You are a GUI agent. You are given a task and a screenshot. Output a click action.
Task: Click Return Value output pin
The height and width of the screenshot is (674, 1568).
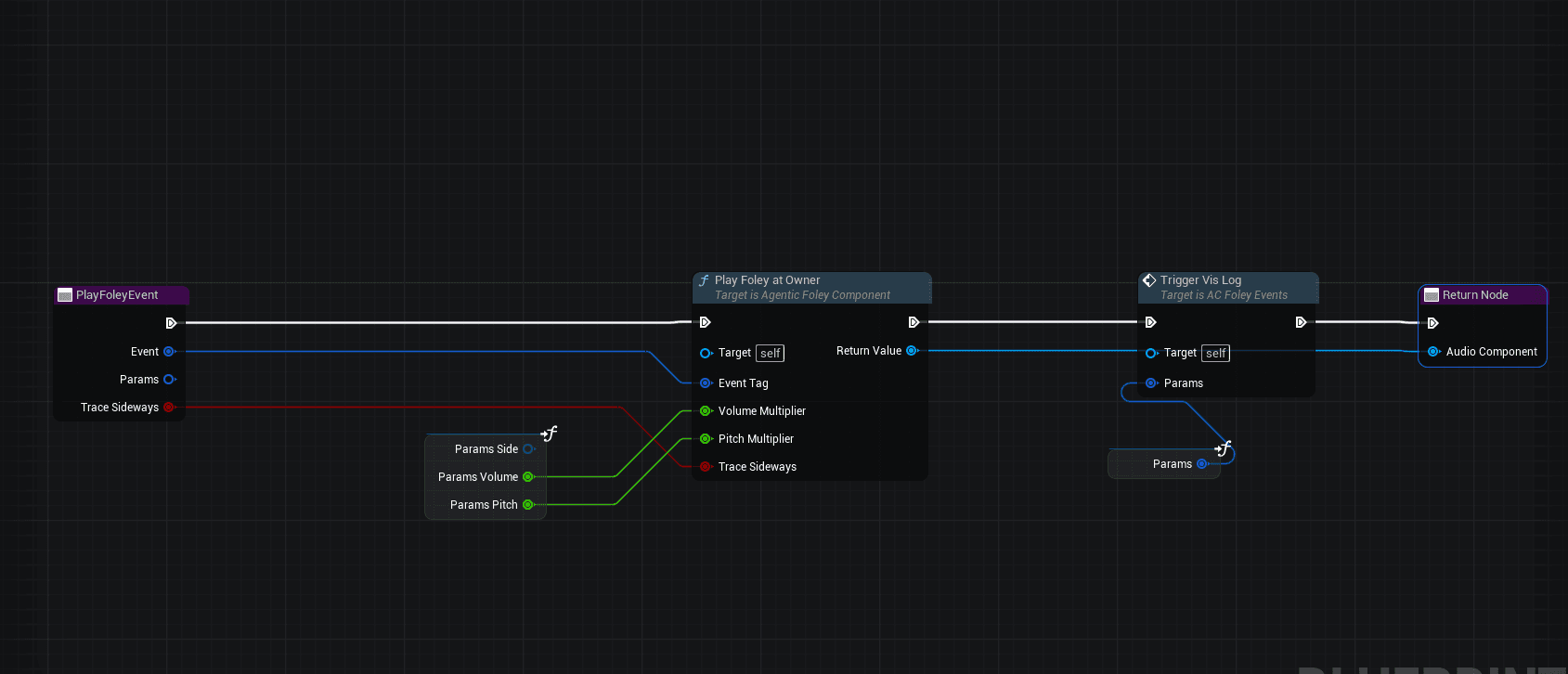(912, 351)
